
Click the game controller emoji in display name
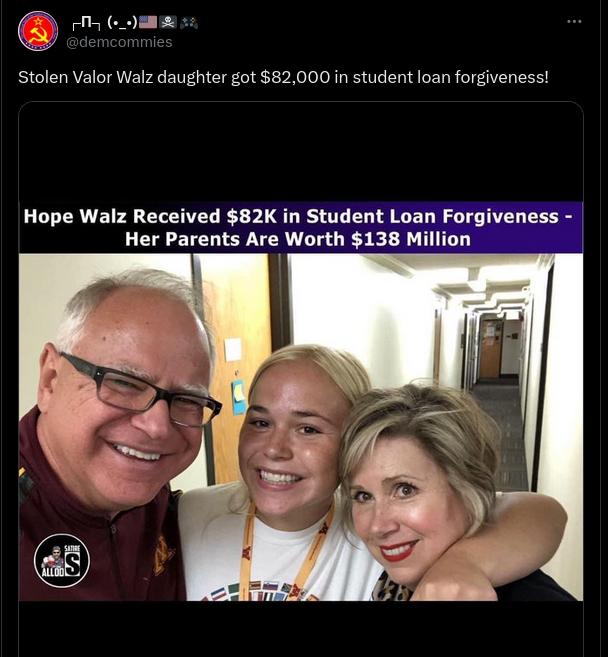[x=189, y=22]
